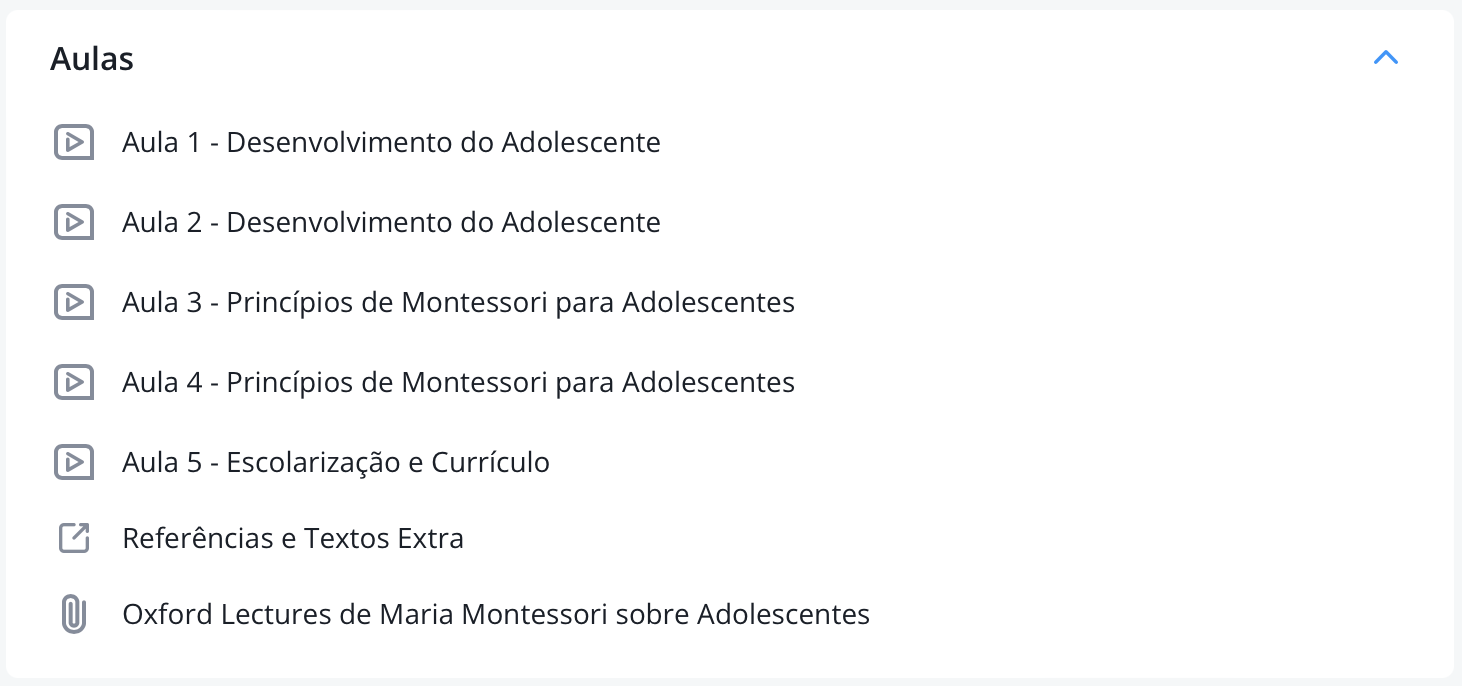Click the external link icon for Referências
Viewport: 1462px width, 686px height.
(73, 539)
